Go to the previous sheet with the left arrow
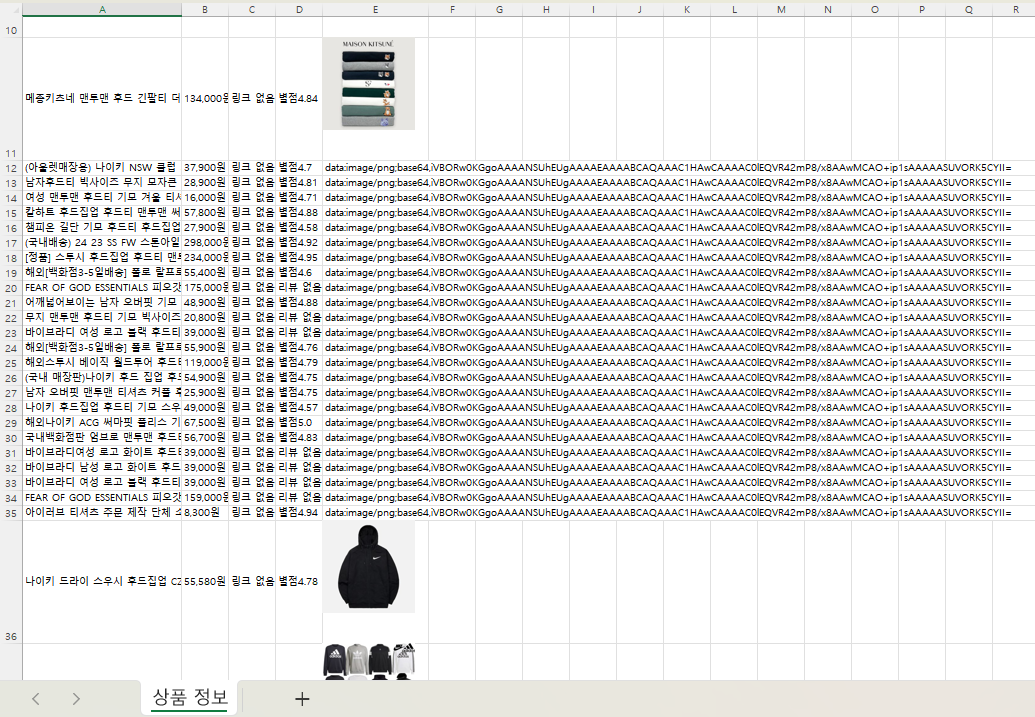 tap(36, 699)
